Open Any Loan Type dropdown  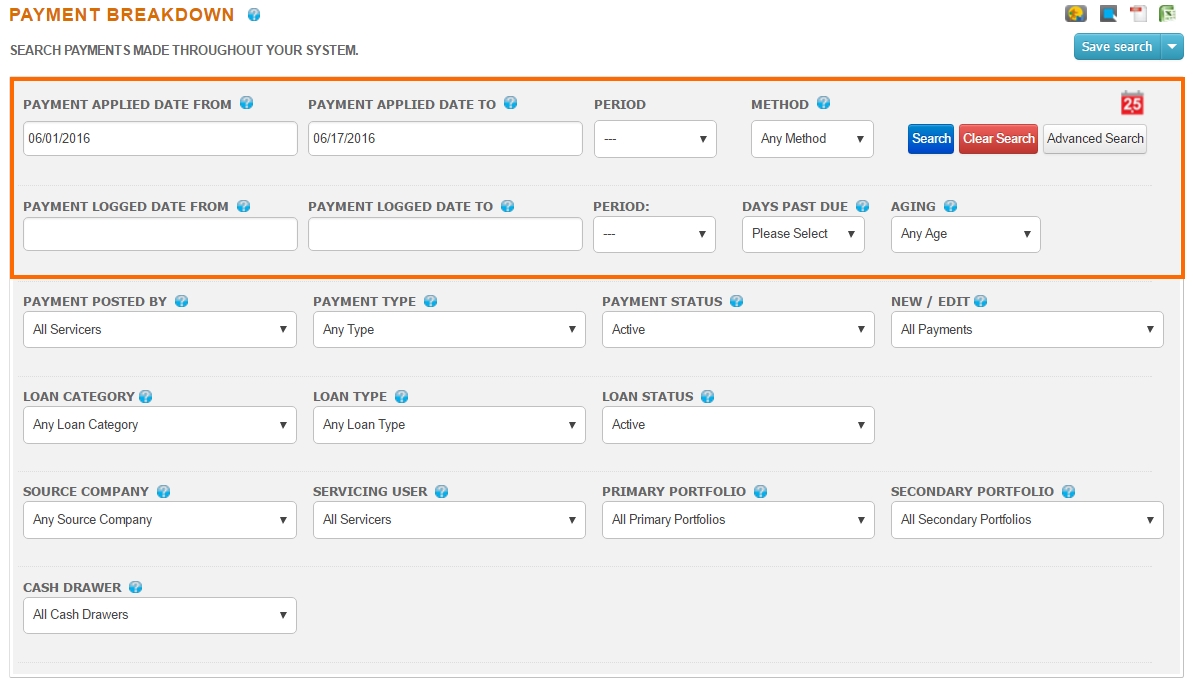point(449,424)
